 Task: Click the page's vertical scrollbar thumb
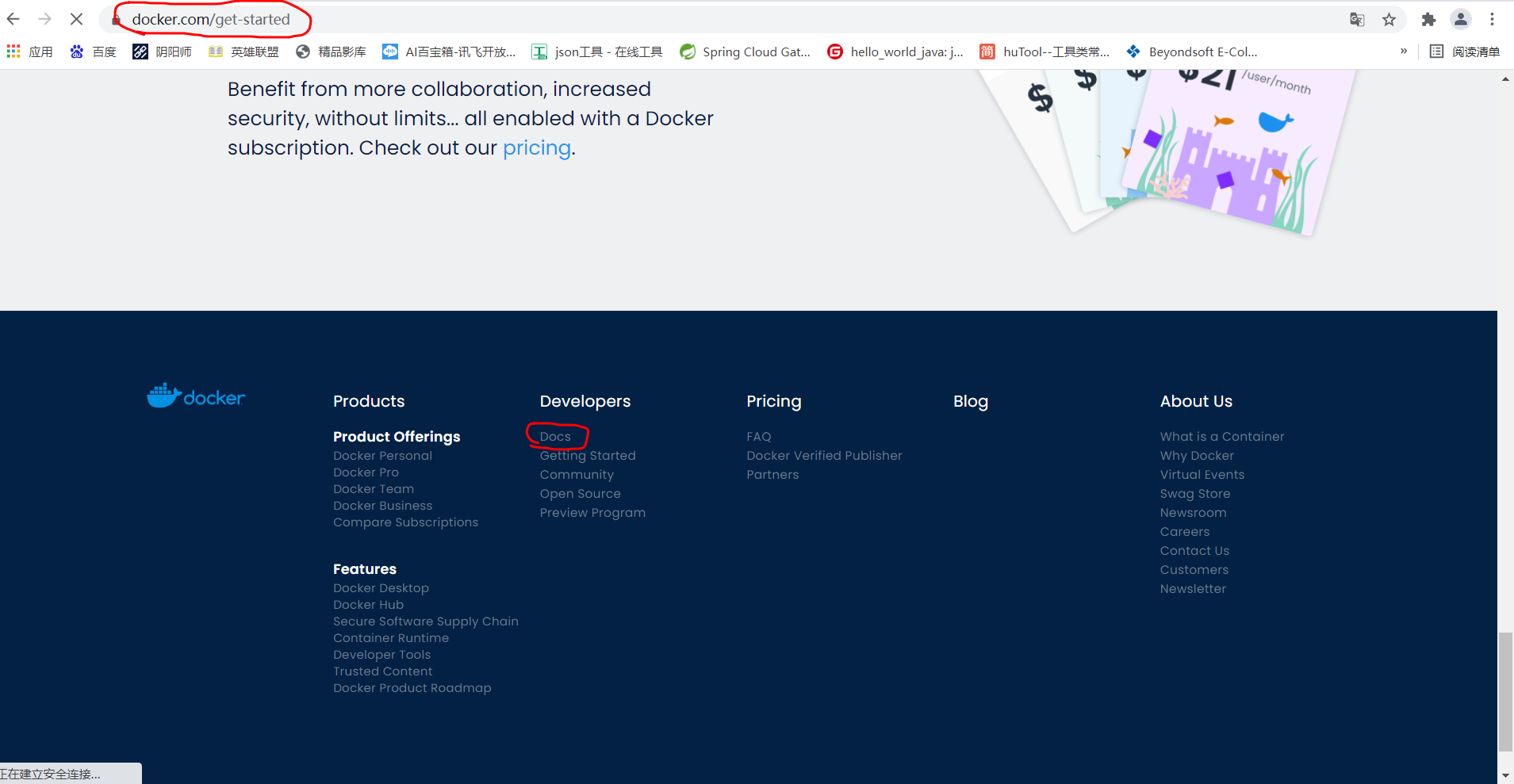1505,691
